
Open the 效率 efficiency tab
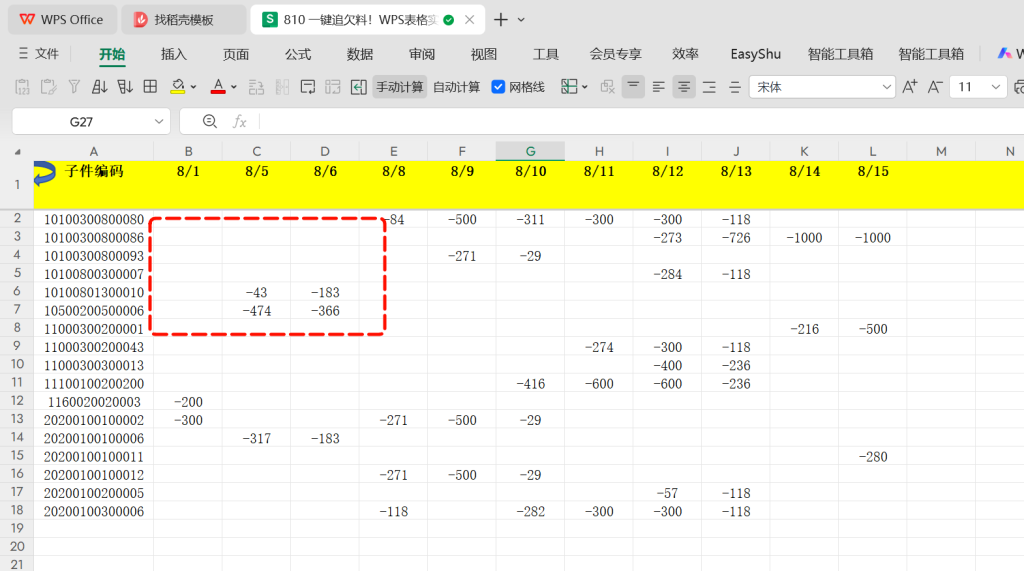[685, 54]
